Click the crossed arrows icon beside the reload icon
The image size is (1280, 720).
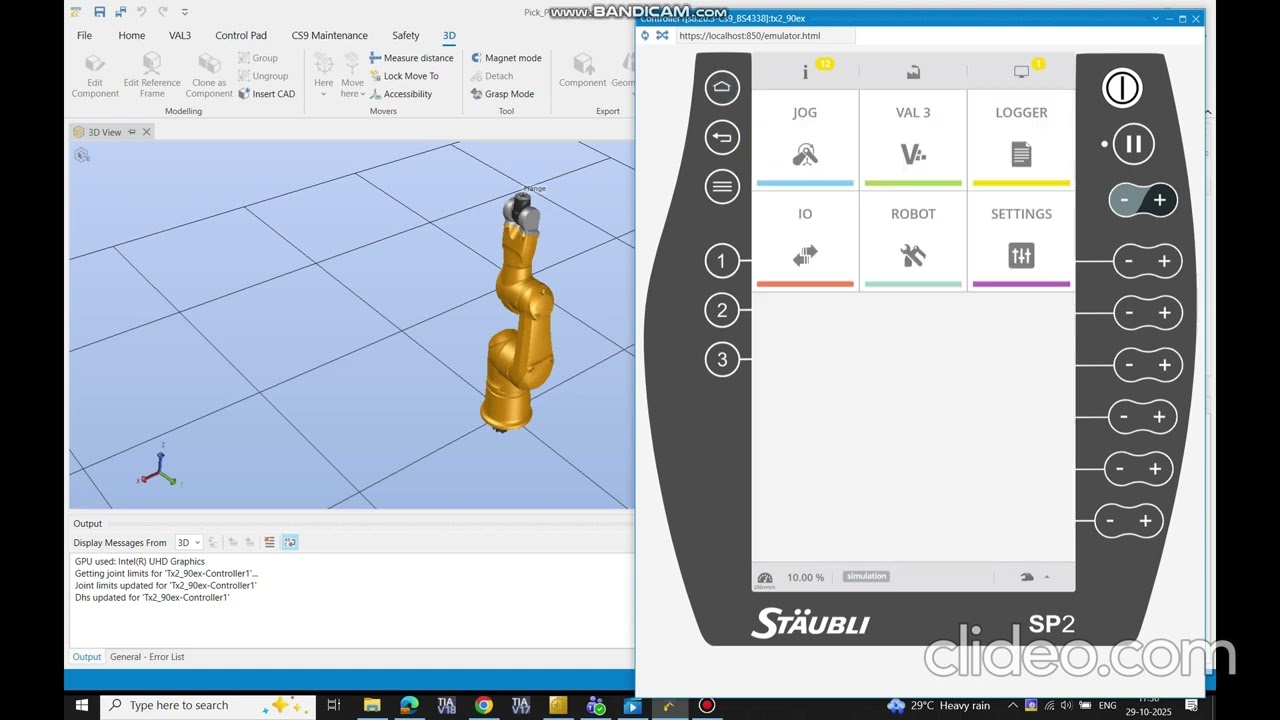tap(662, 36)
